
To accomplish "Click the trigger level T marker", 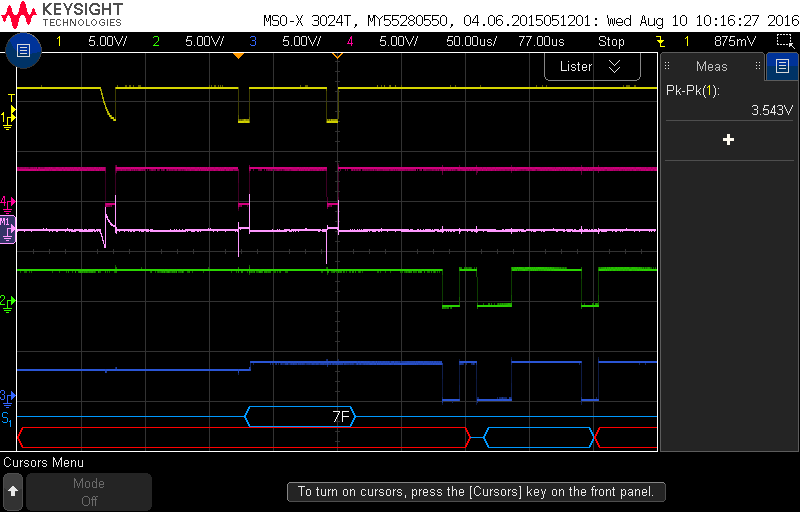I will (x=12, y=98).
